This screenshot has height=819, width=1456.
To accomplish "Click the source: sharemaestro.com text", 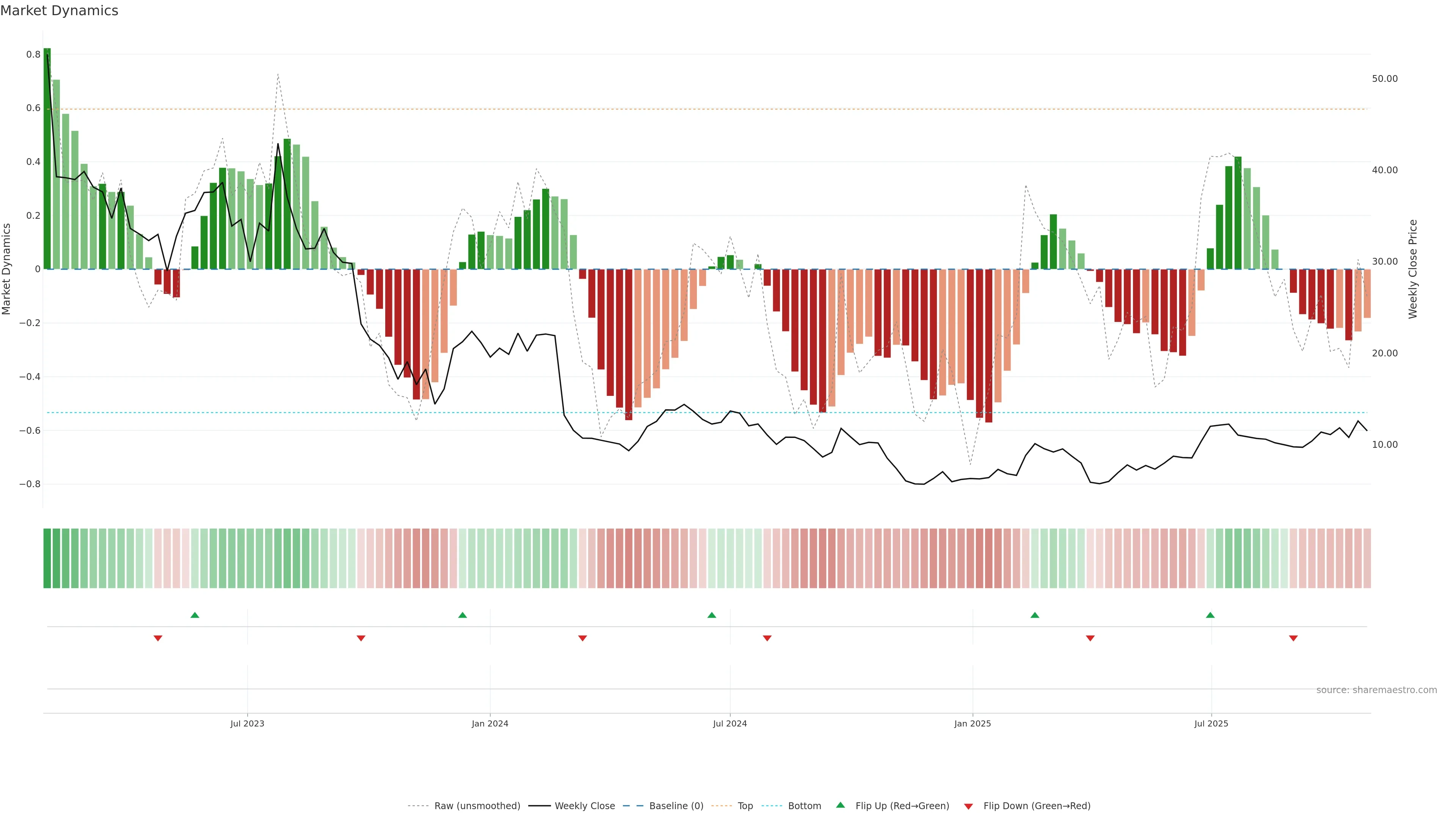I will (1376, 690).
